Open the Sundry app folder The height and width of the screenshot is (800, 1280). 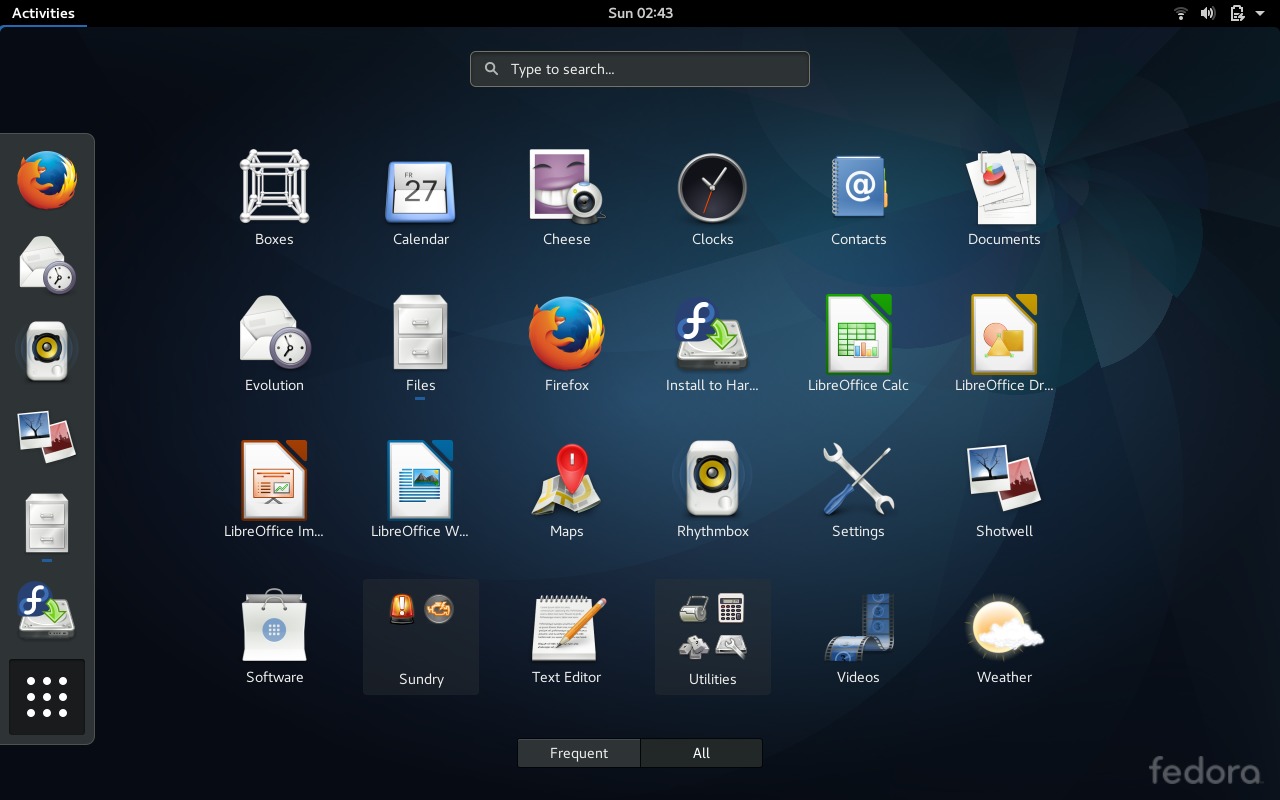[x=420, y=625]
